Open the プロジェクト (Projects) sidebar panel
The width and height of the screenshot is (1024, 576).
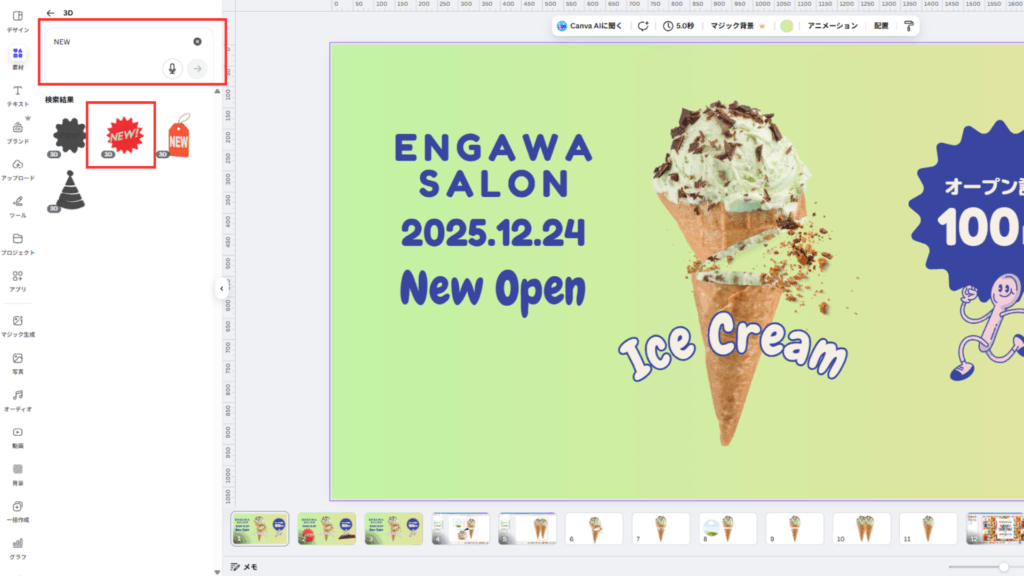[17, 242]
